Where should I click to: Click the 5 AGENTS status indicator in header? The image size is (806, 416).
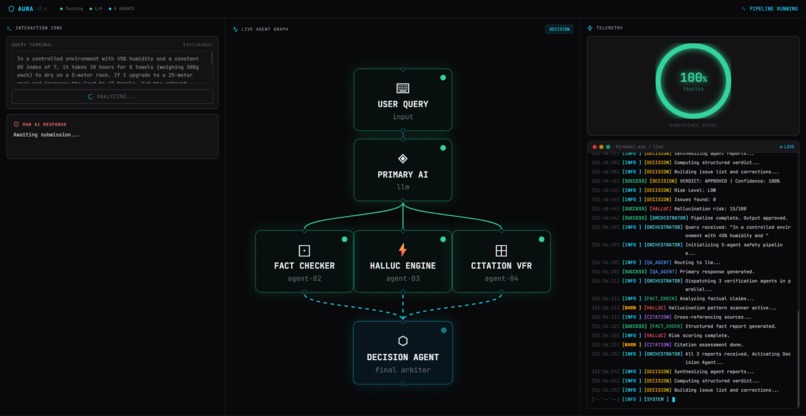121,9
